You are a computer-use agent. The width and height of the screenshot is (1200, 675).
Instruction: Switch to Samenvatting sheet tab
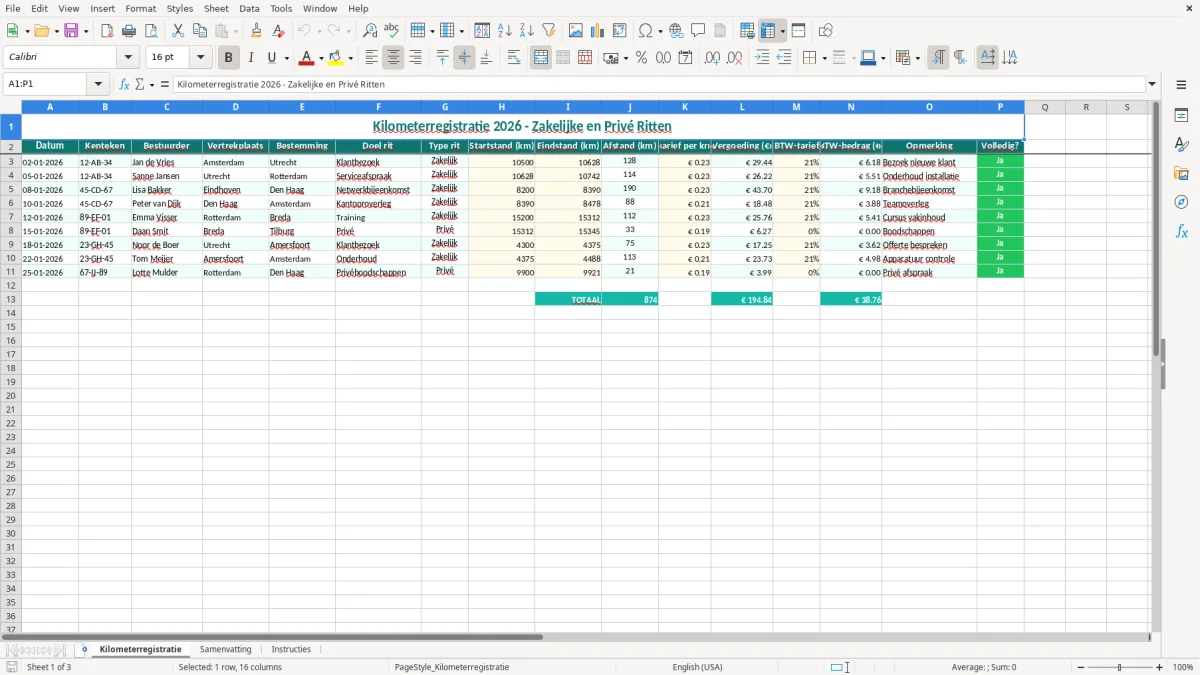click(x=226, y=649)
